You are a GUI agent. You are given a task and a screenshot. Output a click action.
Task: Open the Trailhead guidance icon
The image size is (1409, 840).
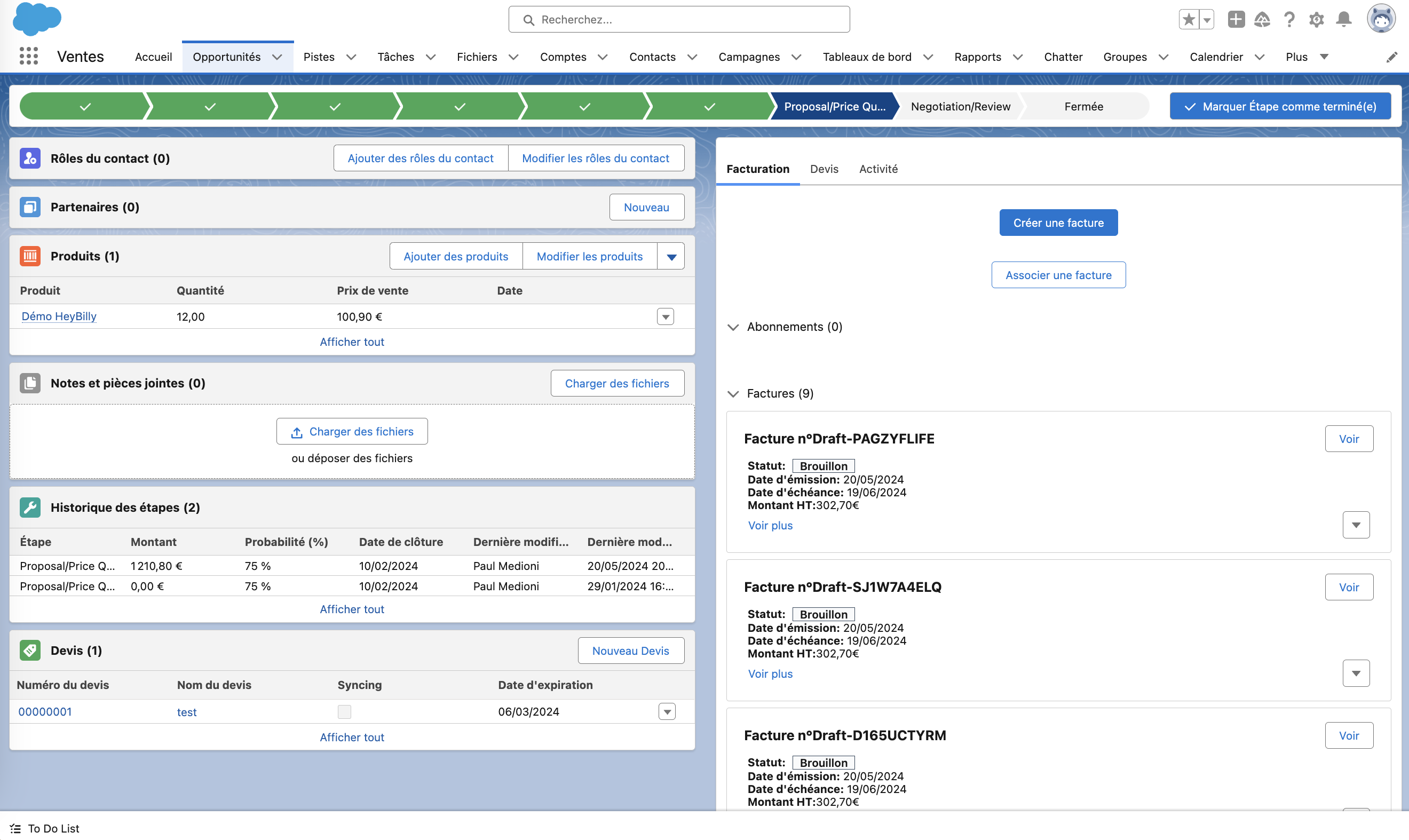1262,20
